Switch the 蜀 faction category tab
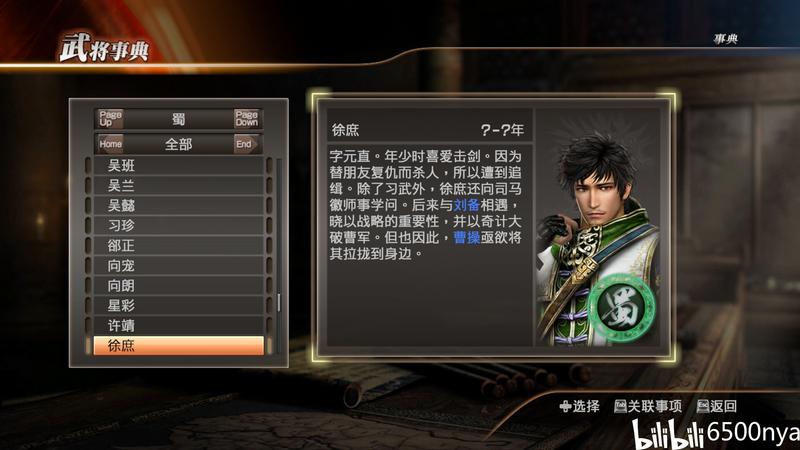 click(x=179, y=119)
